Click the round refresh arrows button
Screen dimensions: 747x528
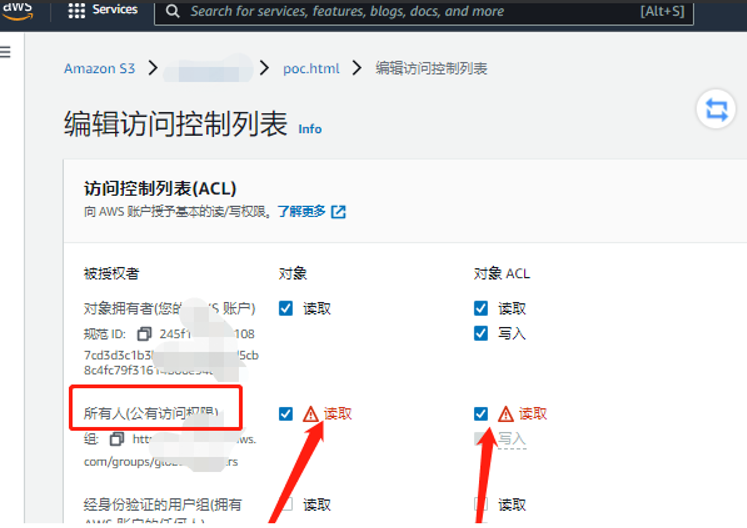click(716, 110)
